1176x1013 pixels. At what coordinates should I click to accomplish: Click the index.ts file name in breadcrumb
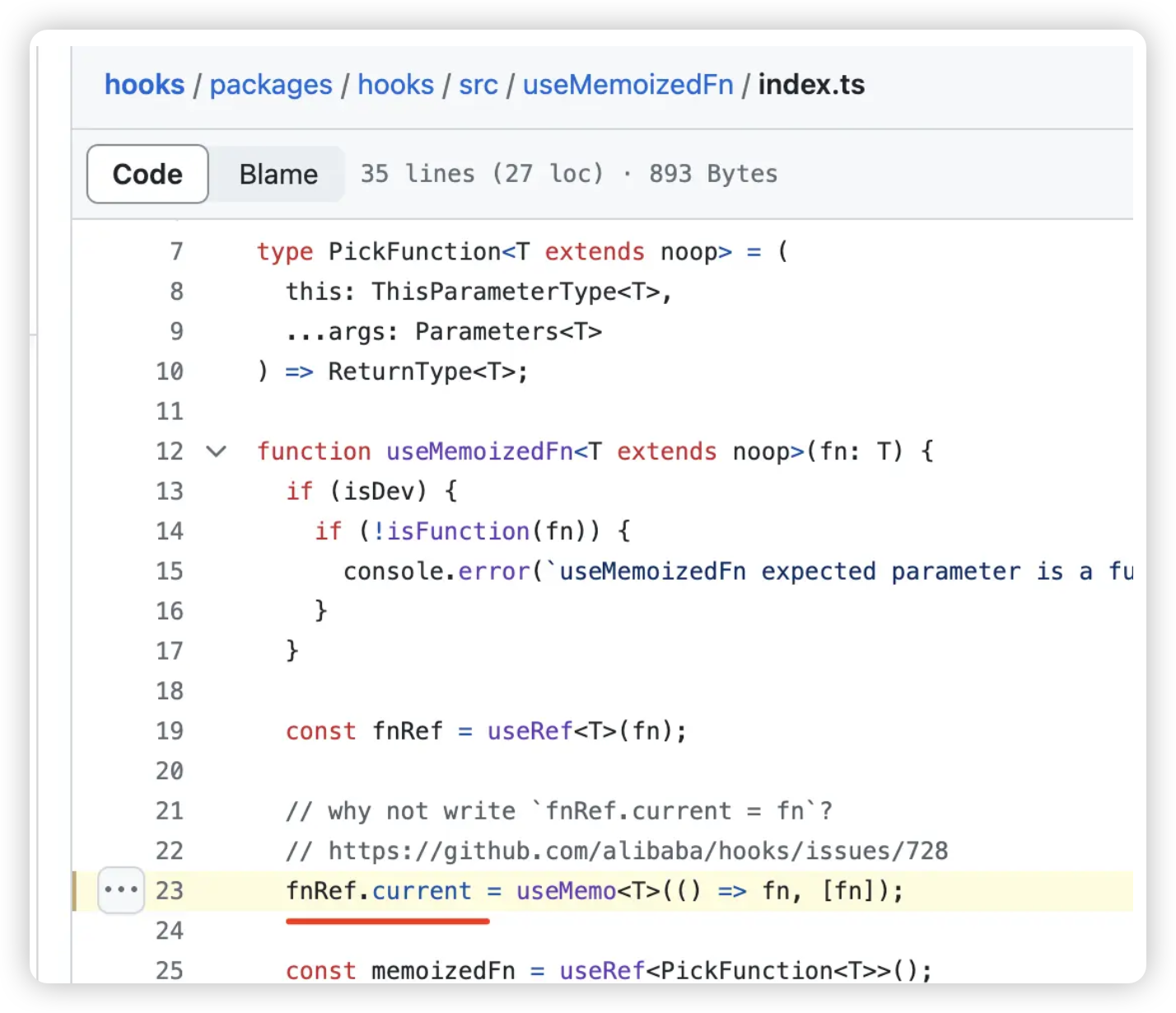coord(811,85)
